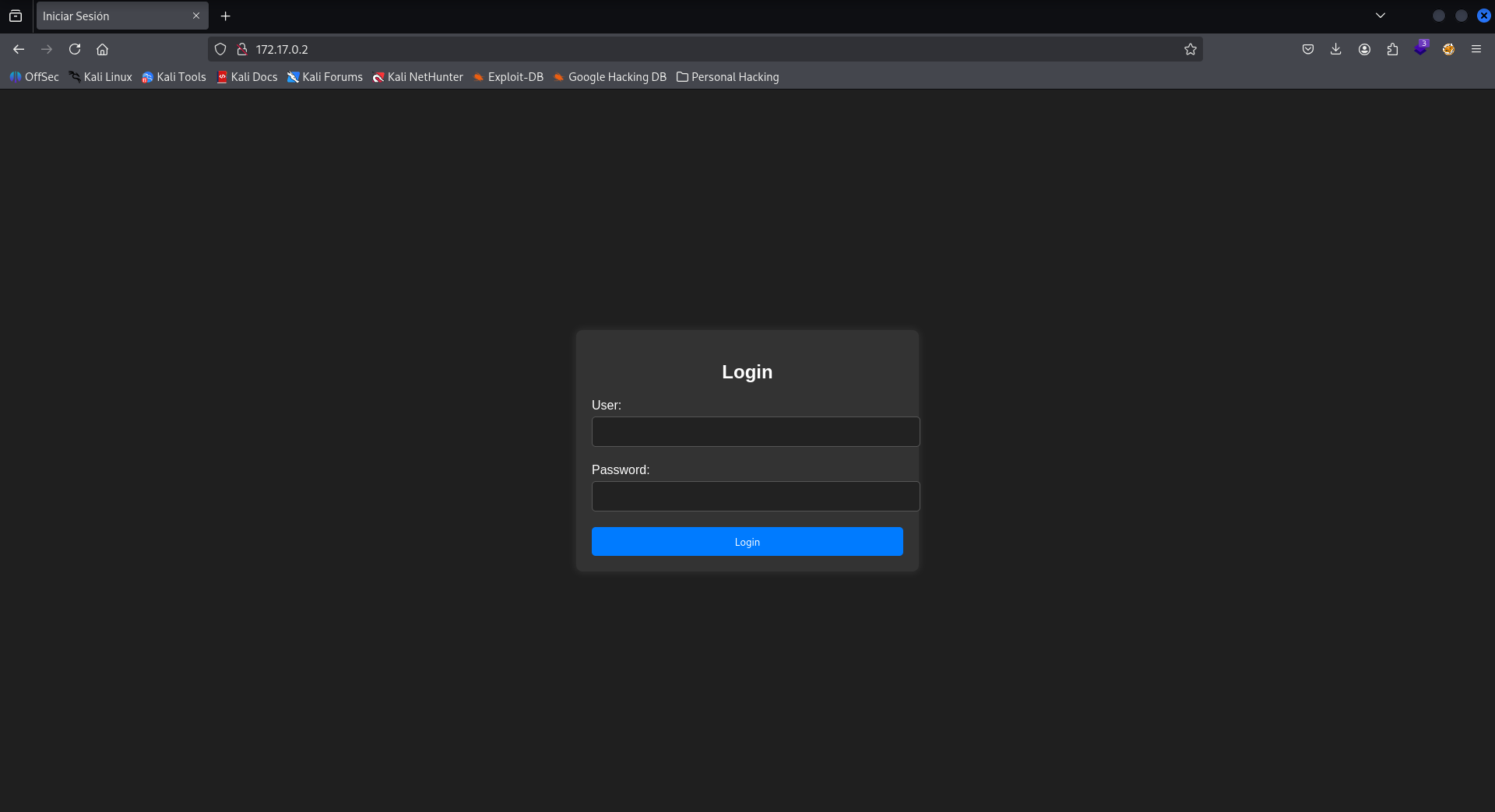Expand the Personal Hacking bookmarks folder
Screen dimensions: 1495x812
tap(726, 77)
